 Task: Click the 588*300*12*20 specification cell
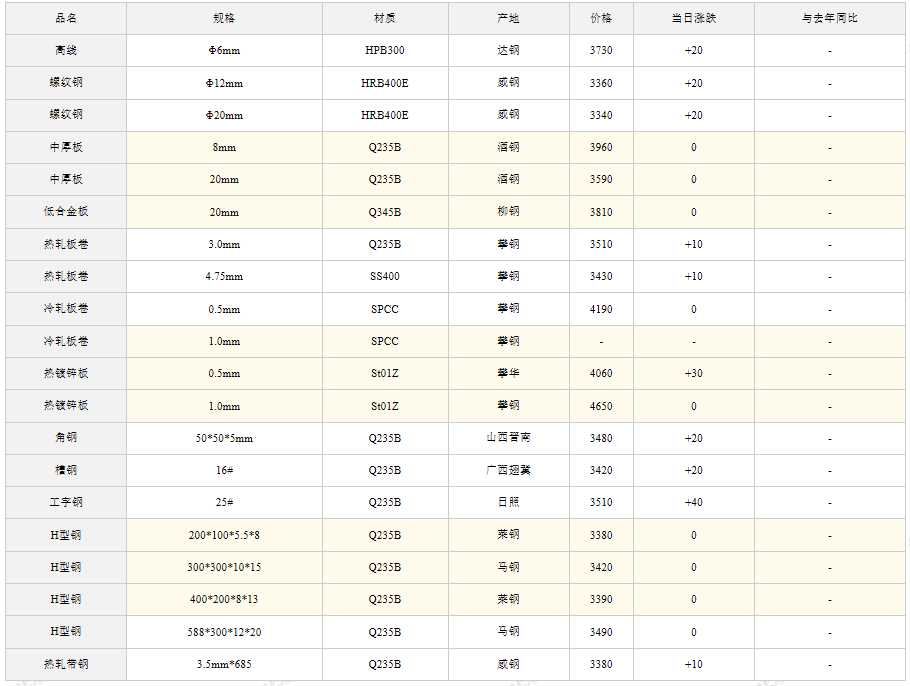tap(224, 632)
